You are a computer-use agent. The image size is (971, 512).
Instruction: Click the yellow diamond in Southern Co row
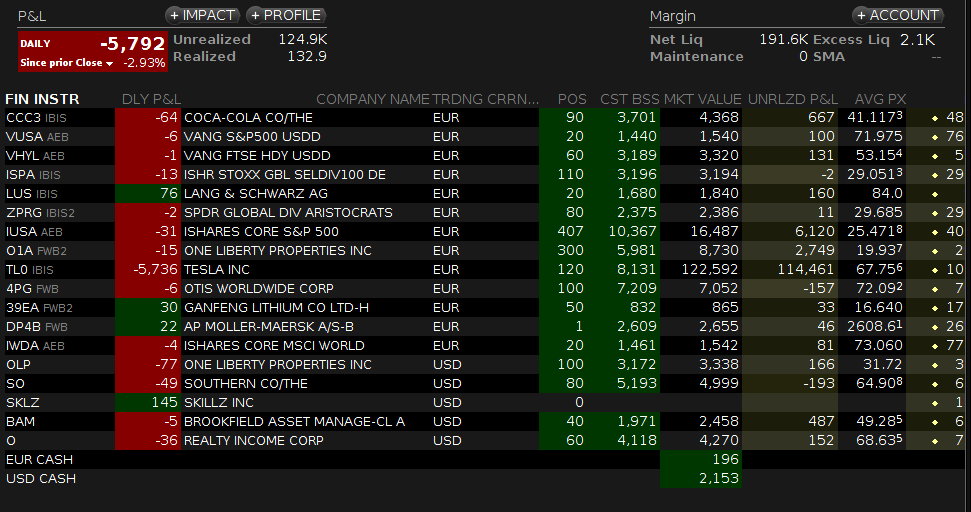tap(934, 384)
